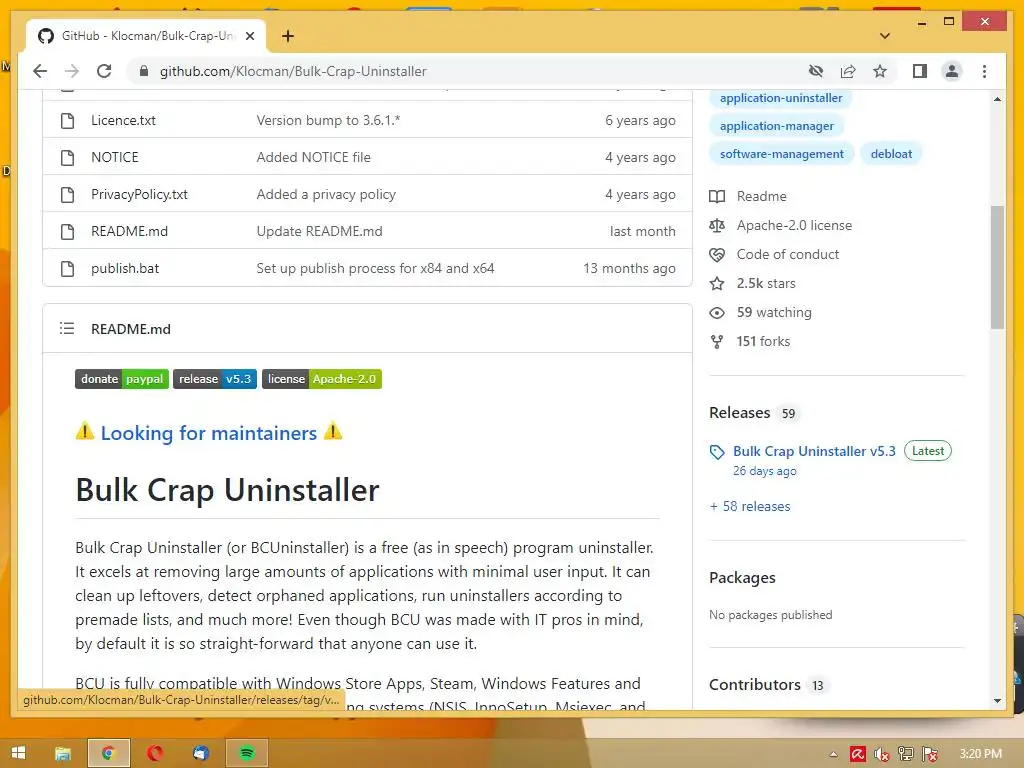
Task: Click the taskbar clock 3:20 PM
Action: (x=980, y=754)
